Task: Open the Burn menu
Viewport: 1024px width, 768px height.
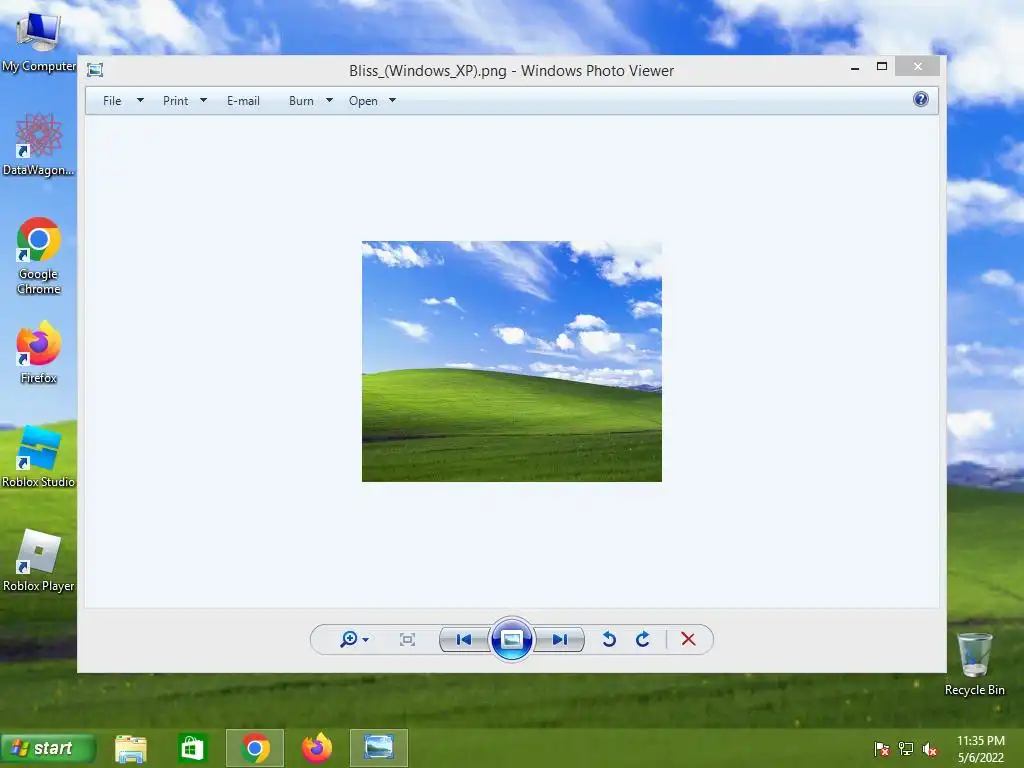Action: [301, 101]
